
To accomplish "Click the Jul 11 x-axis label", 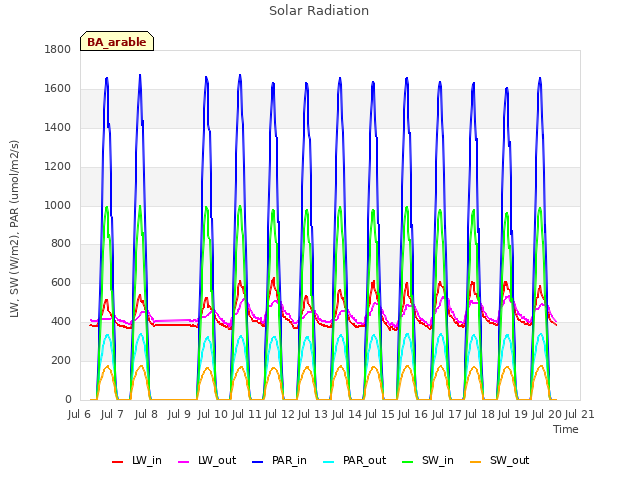I will [247, 415].
